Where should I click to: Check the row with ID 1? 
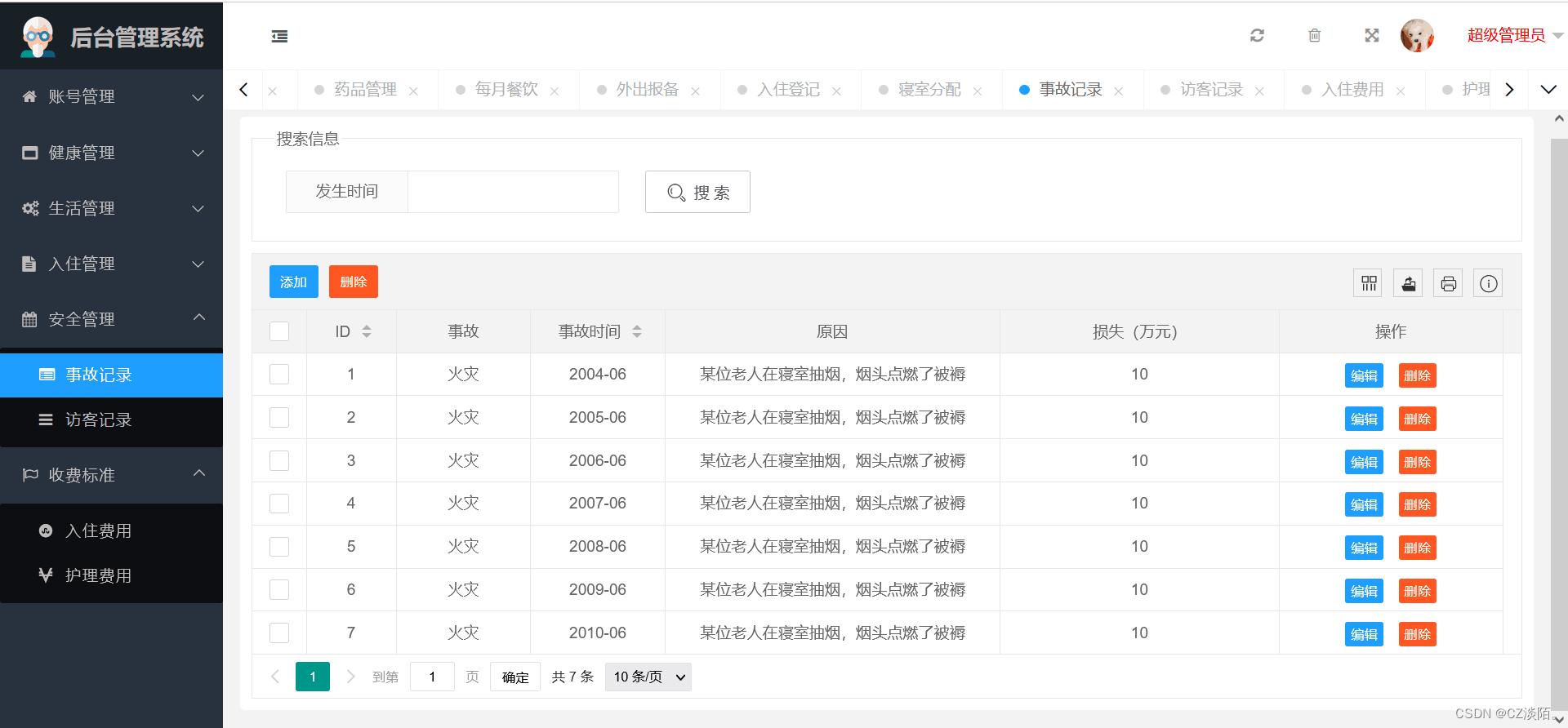[x=279, y=374]
